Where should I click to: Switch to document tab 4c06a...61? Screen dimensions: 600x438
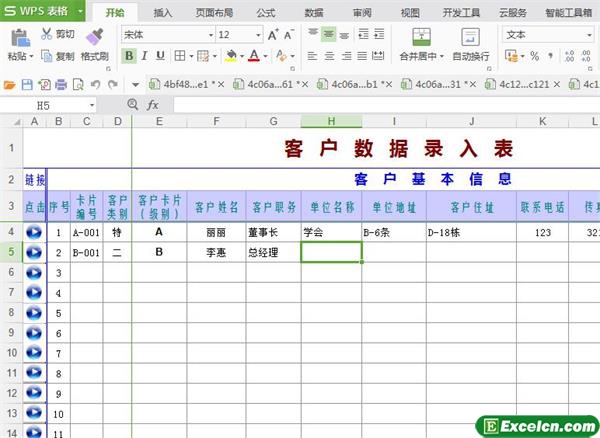270,84
